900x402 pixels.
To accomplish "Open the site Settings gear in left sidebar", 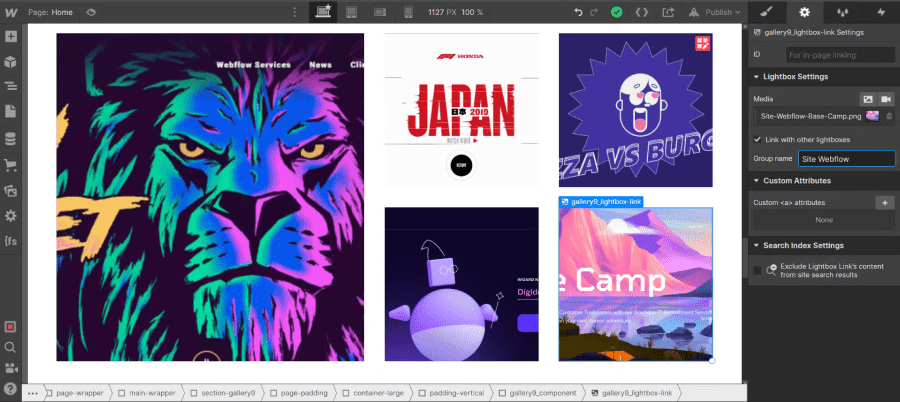I will (x=10, y=216).
